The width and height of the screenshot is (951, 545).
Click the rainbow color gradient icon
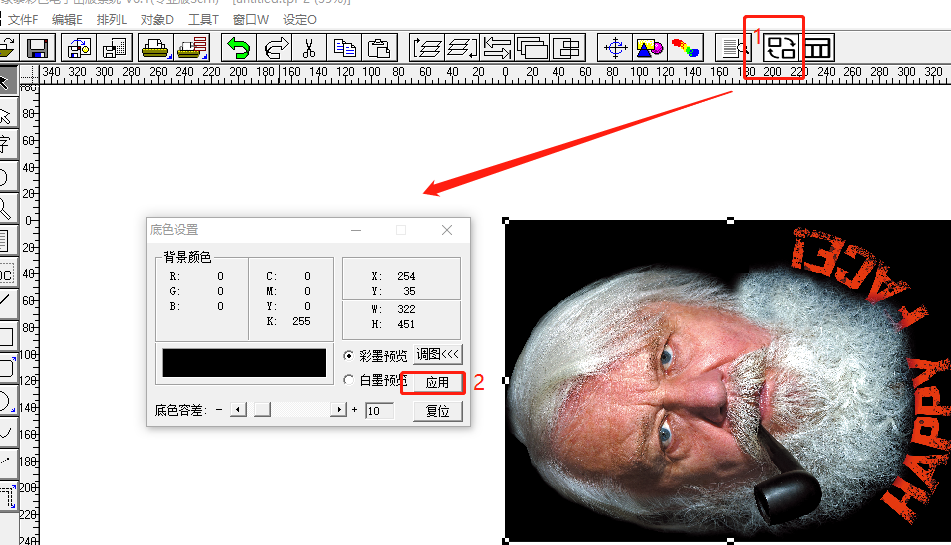point(685,48)
